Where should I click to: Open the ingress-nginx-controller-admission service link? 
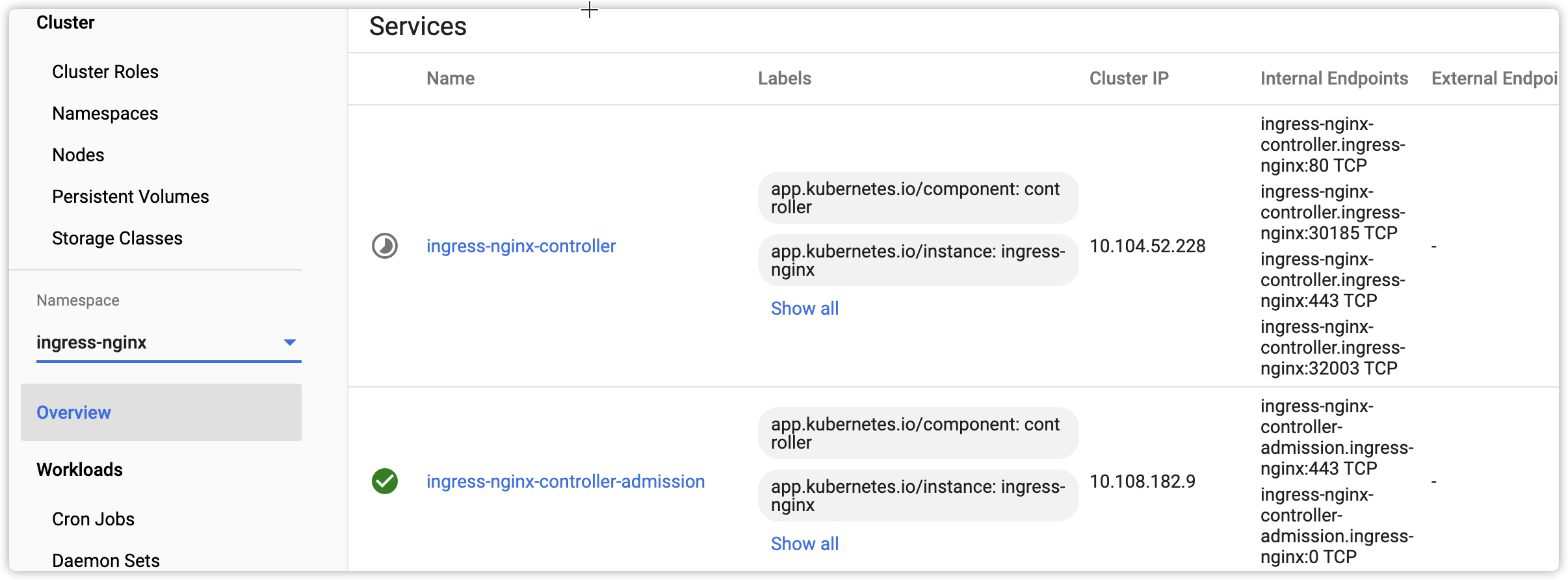click(565, 482)
